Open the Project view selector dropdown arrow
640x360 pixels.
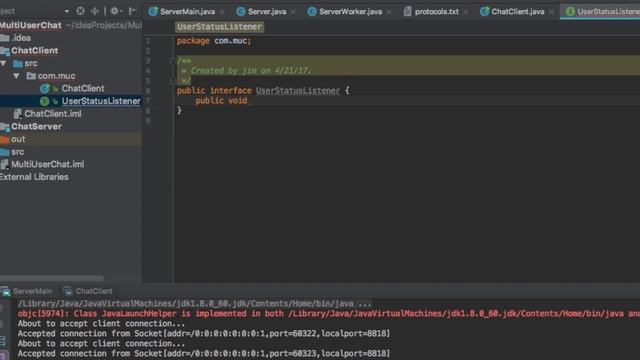[x=67, y=11]
